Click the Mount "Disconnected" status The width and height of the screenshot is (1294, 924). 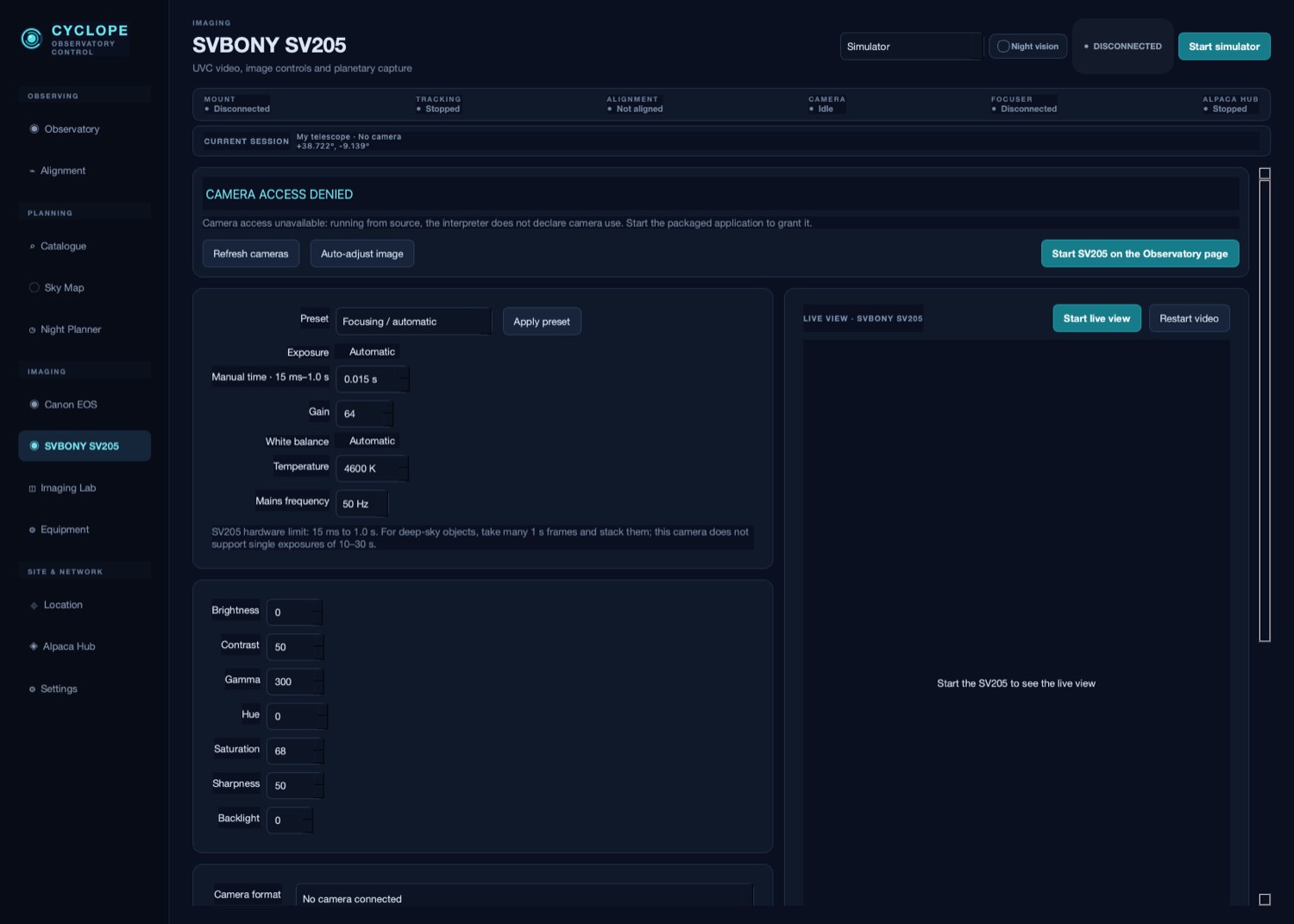coord(237,109)
